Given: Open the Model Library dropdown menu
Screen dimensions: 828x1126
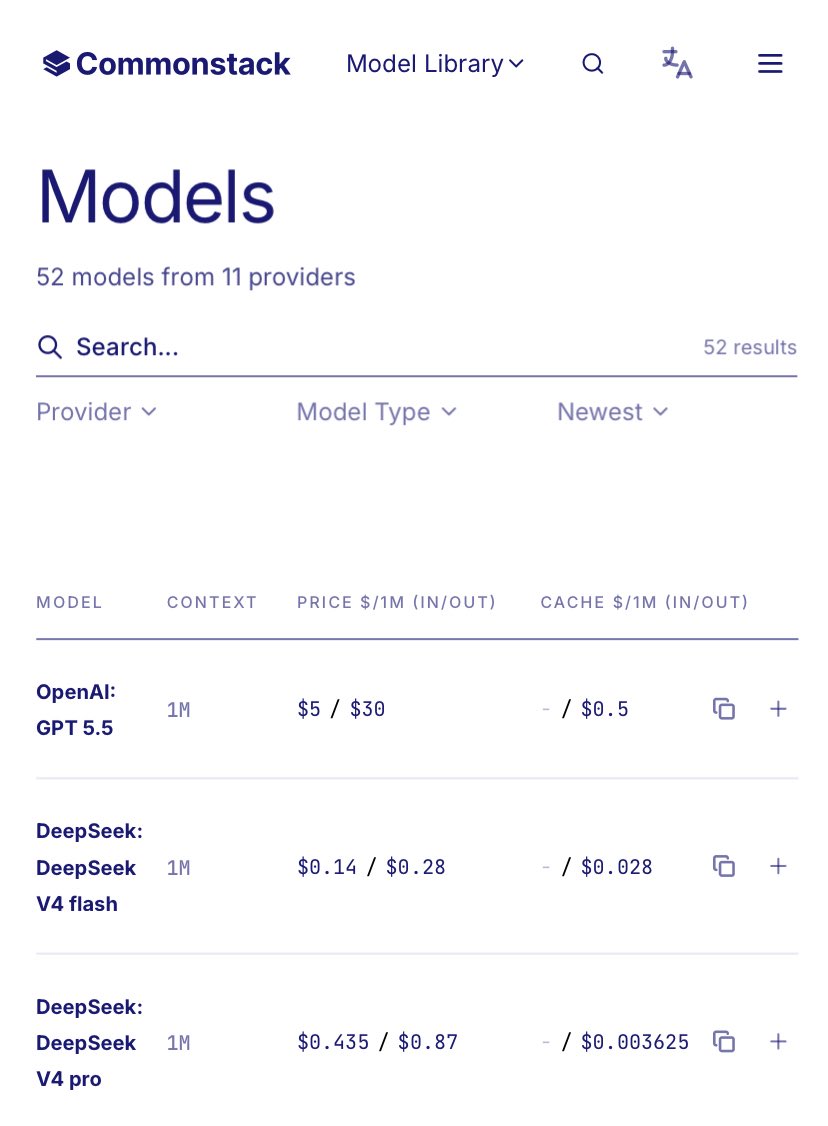Looking at the screenshot, I should coord(435,64).
